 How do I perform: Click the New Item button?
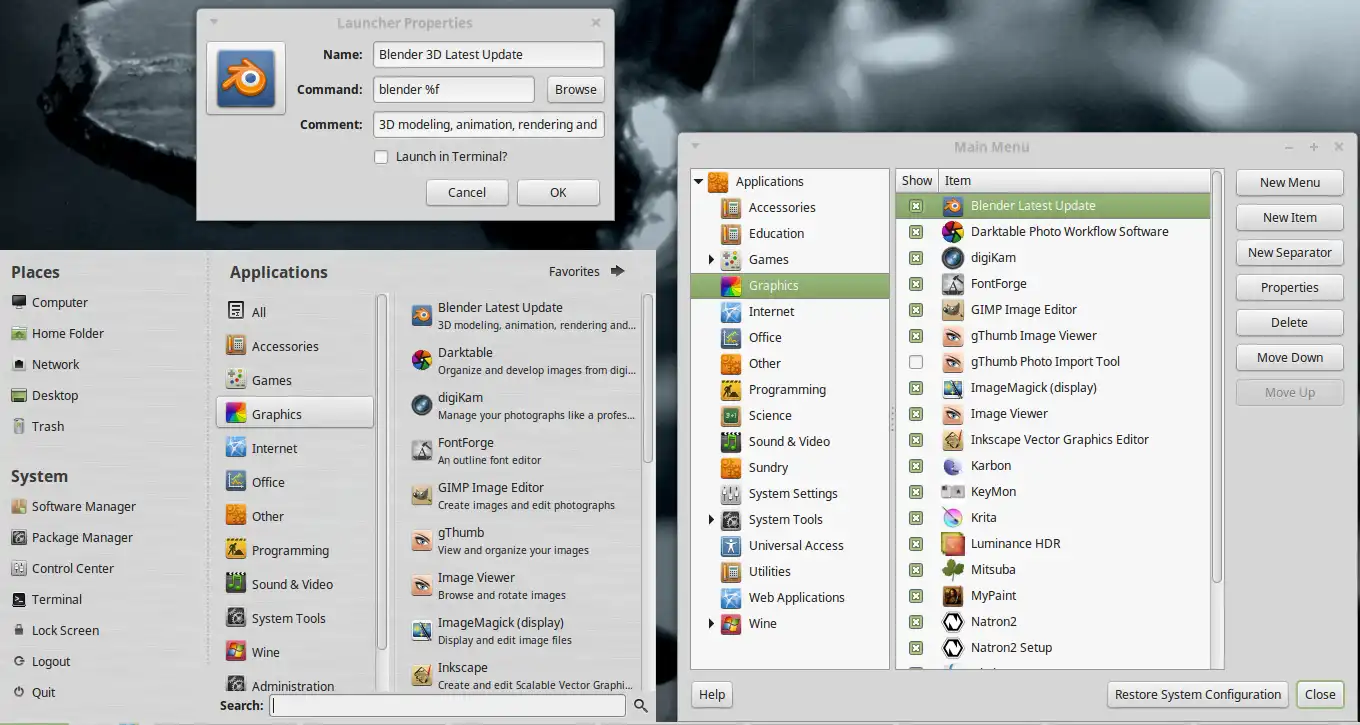(x=1289, y=218)
